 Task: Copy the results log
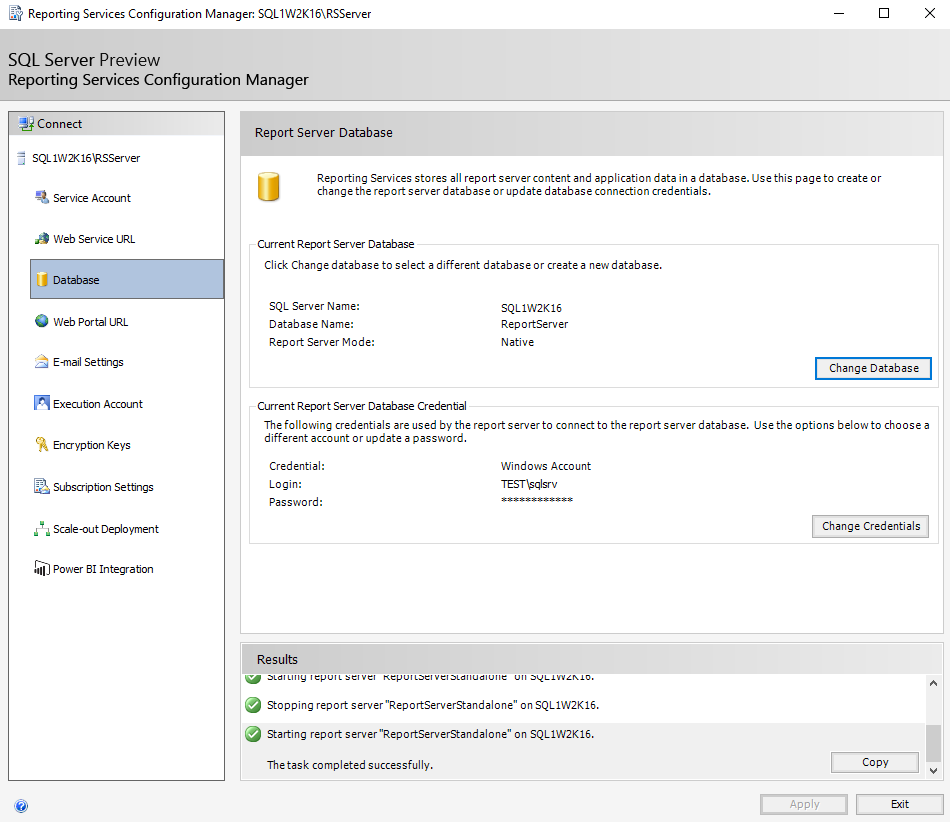tap(875, 762)
